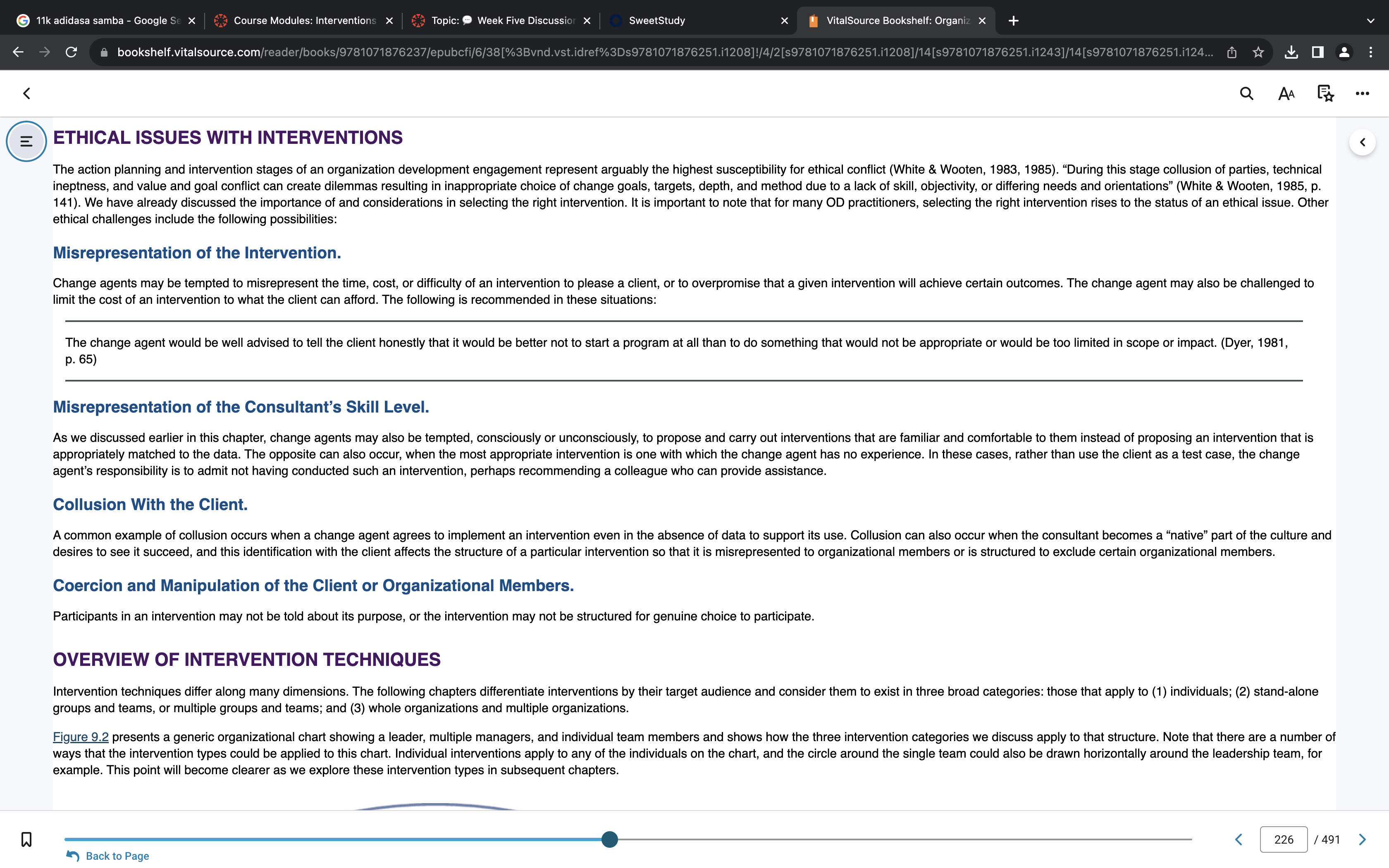1389x868 pixels.
Task: Expand the right side panel chevron
Action: point(1362,142)
